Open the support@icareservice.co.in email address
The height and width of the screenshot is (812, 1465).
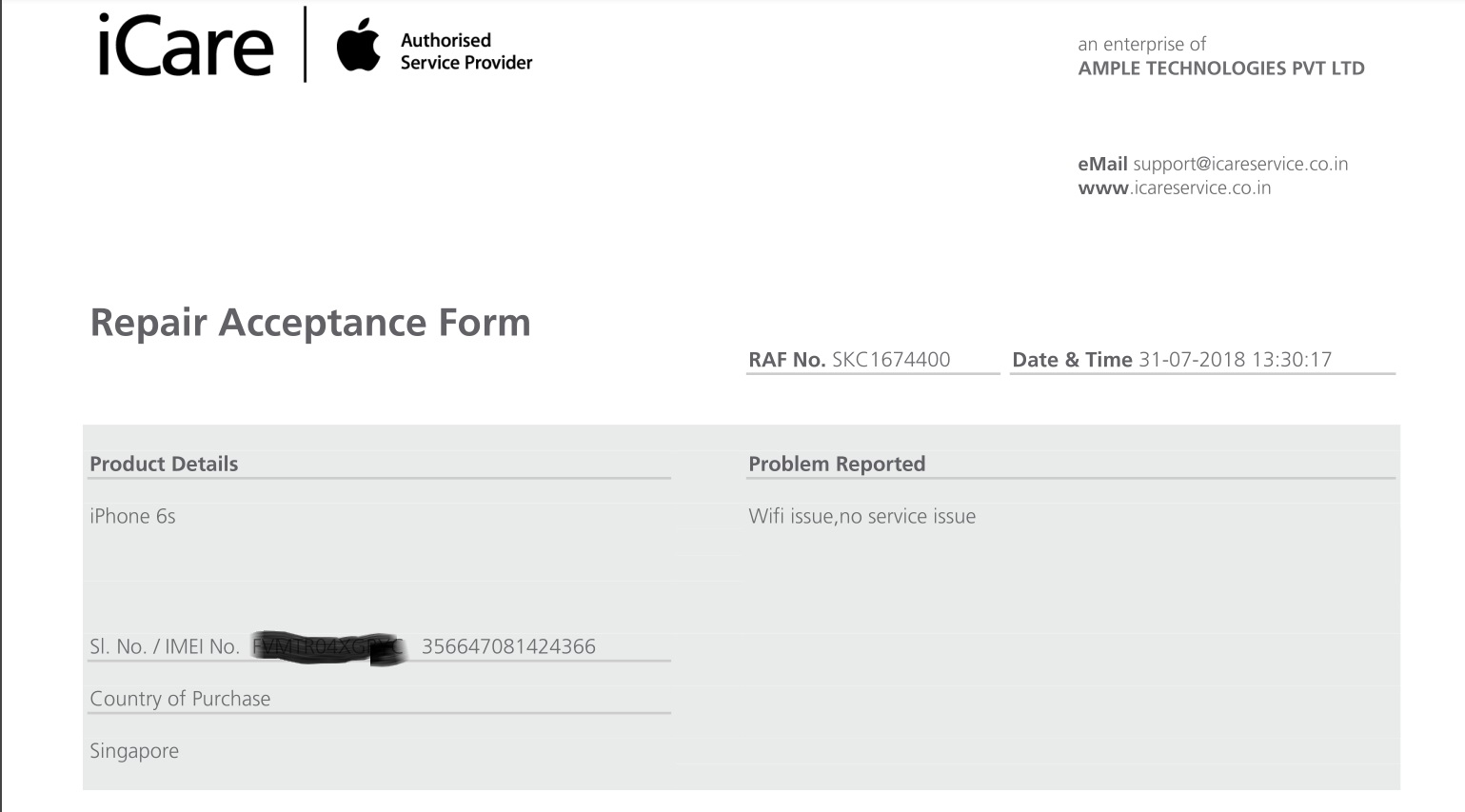[x=1240, y=164]
